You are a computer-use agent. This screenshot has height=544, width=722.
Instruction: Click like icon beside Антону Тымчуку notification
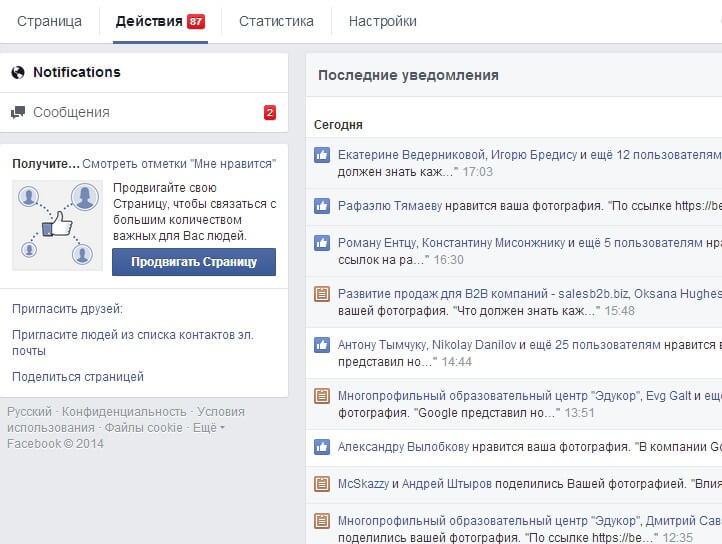pyautogui.click(x=322, y=345)
